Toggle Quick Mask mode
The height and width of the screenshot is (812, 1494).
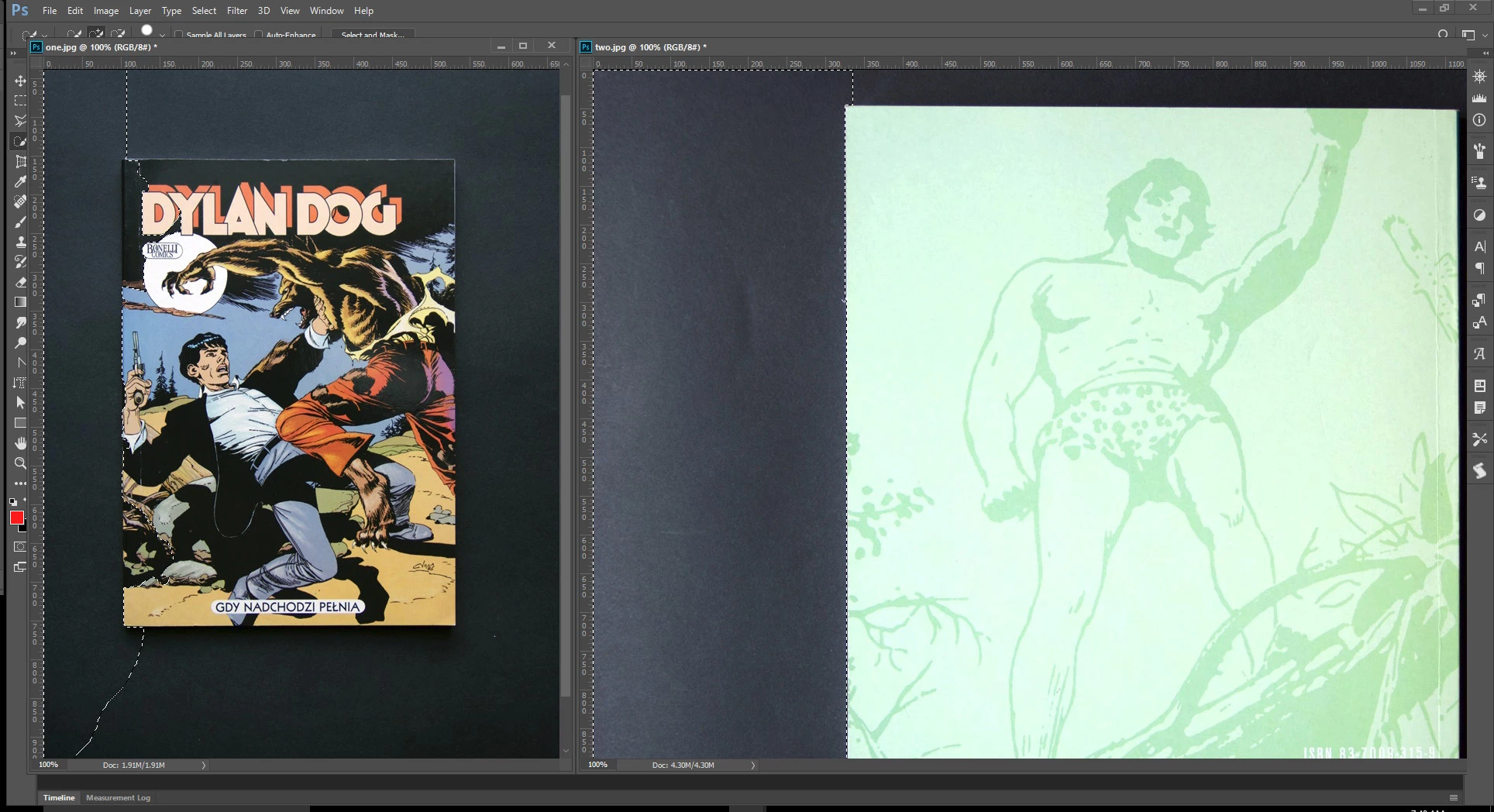tap(20, 547)
